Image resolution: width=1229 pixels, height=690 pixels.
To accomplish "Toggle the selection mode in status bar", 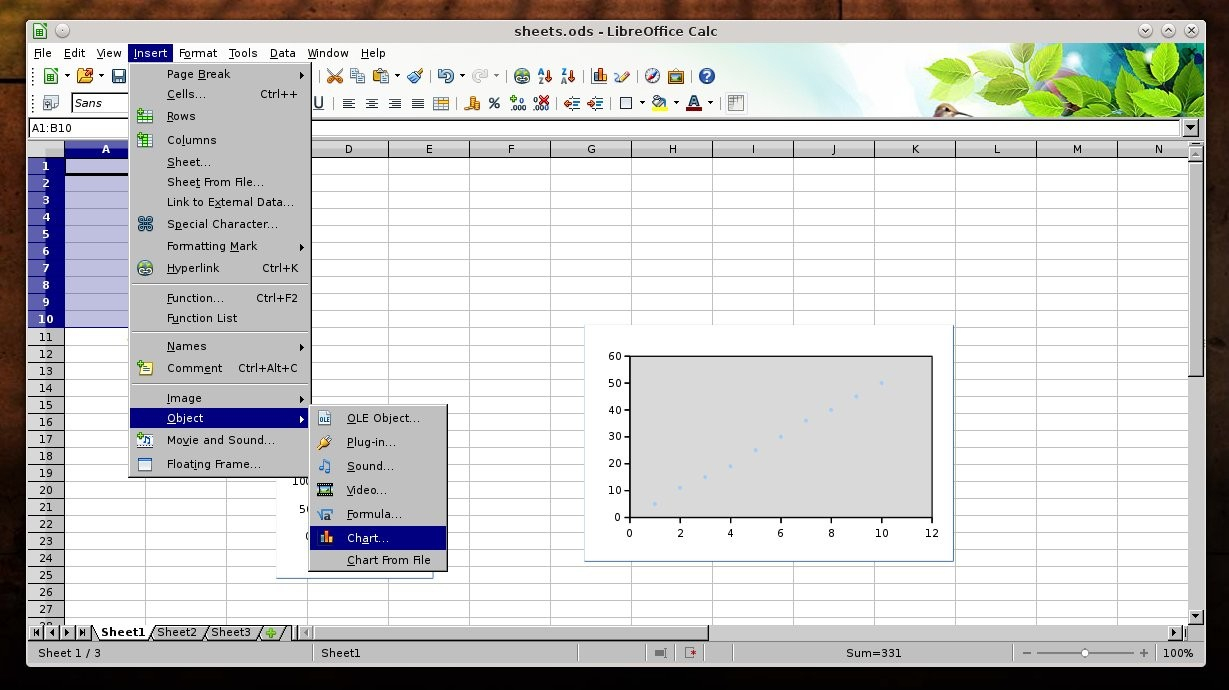I will coord(660,653).
